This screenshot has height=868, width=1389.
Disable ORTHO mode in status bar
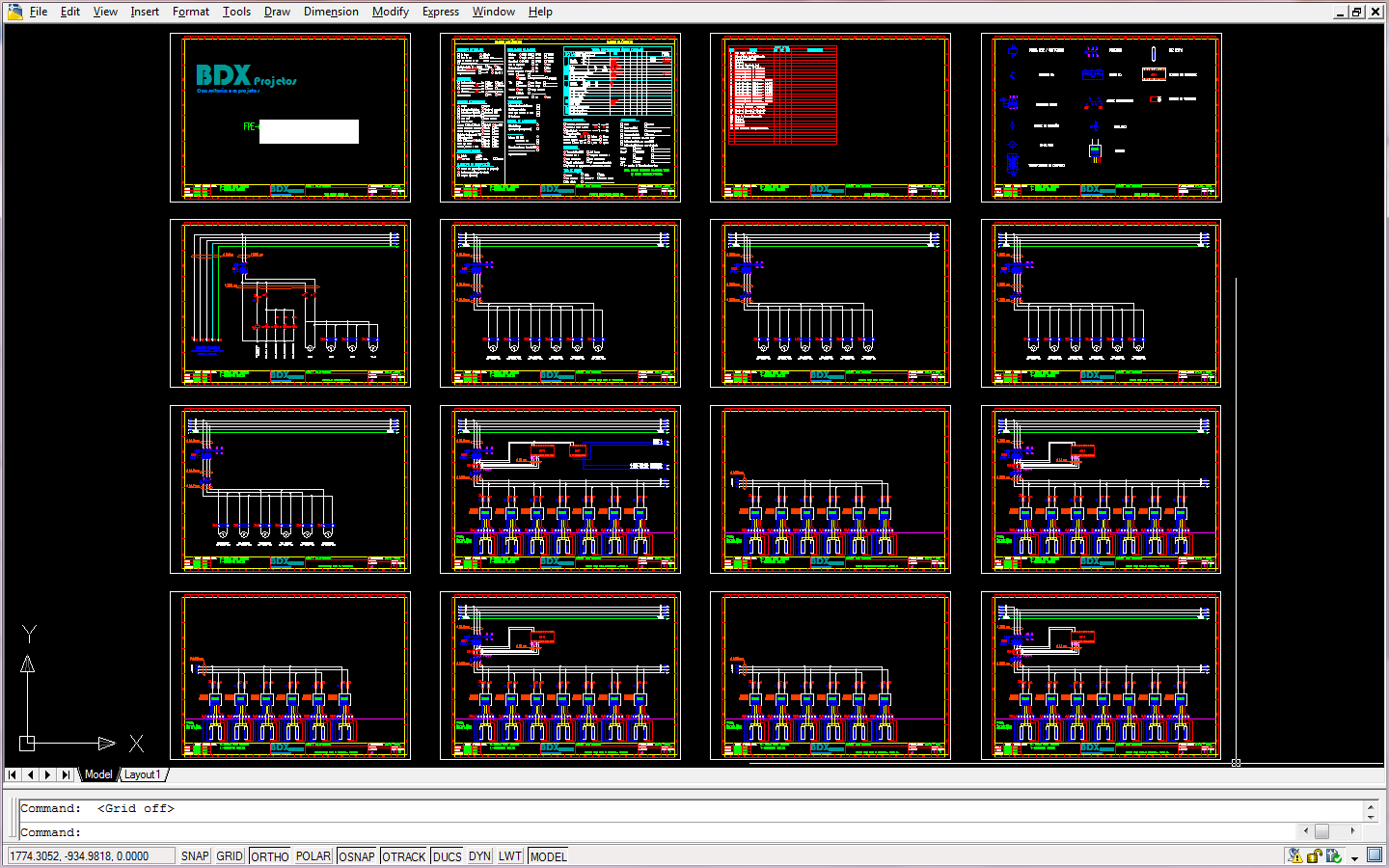coord(270,856)
